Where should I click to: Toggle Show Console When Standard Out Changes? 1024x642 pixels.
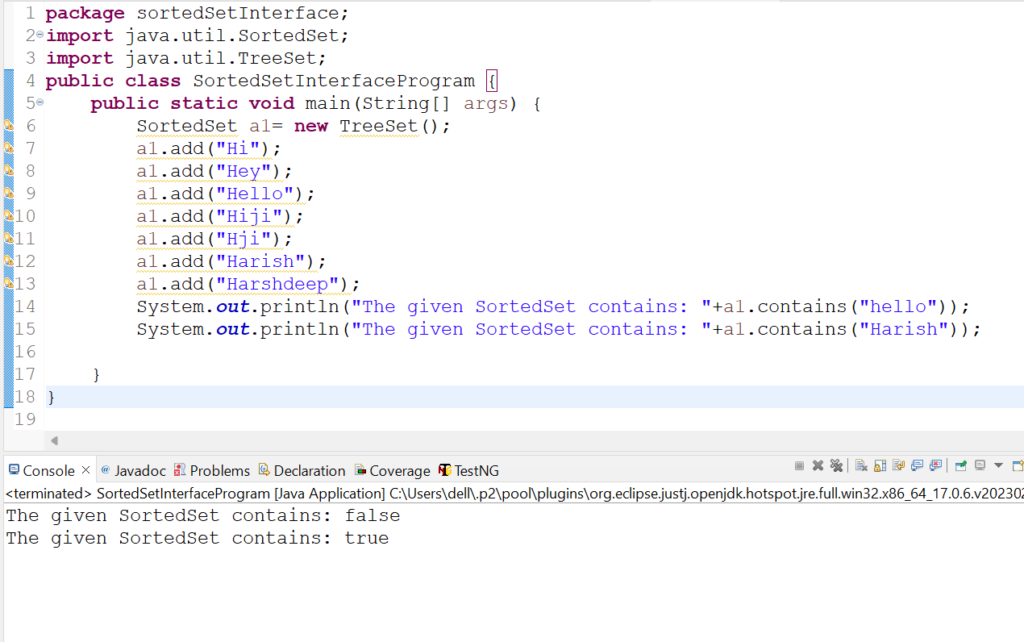coord(917,466)
